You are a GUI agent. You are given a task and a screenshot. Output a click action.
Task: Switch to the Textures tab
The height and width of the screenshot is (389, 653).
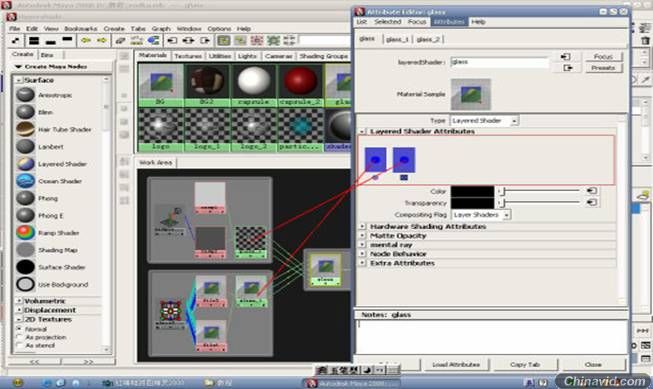188,56
